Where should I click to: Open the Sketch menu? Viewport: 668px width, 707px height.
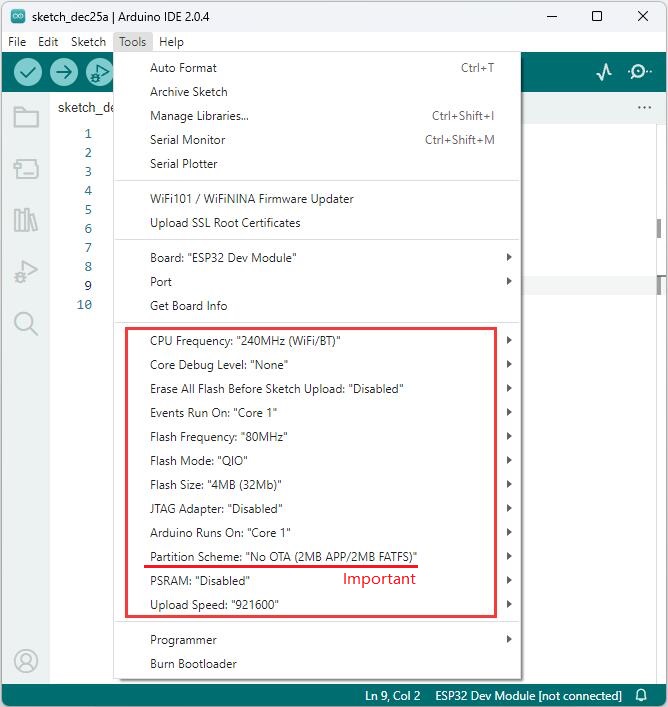88,42
